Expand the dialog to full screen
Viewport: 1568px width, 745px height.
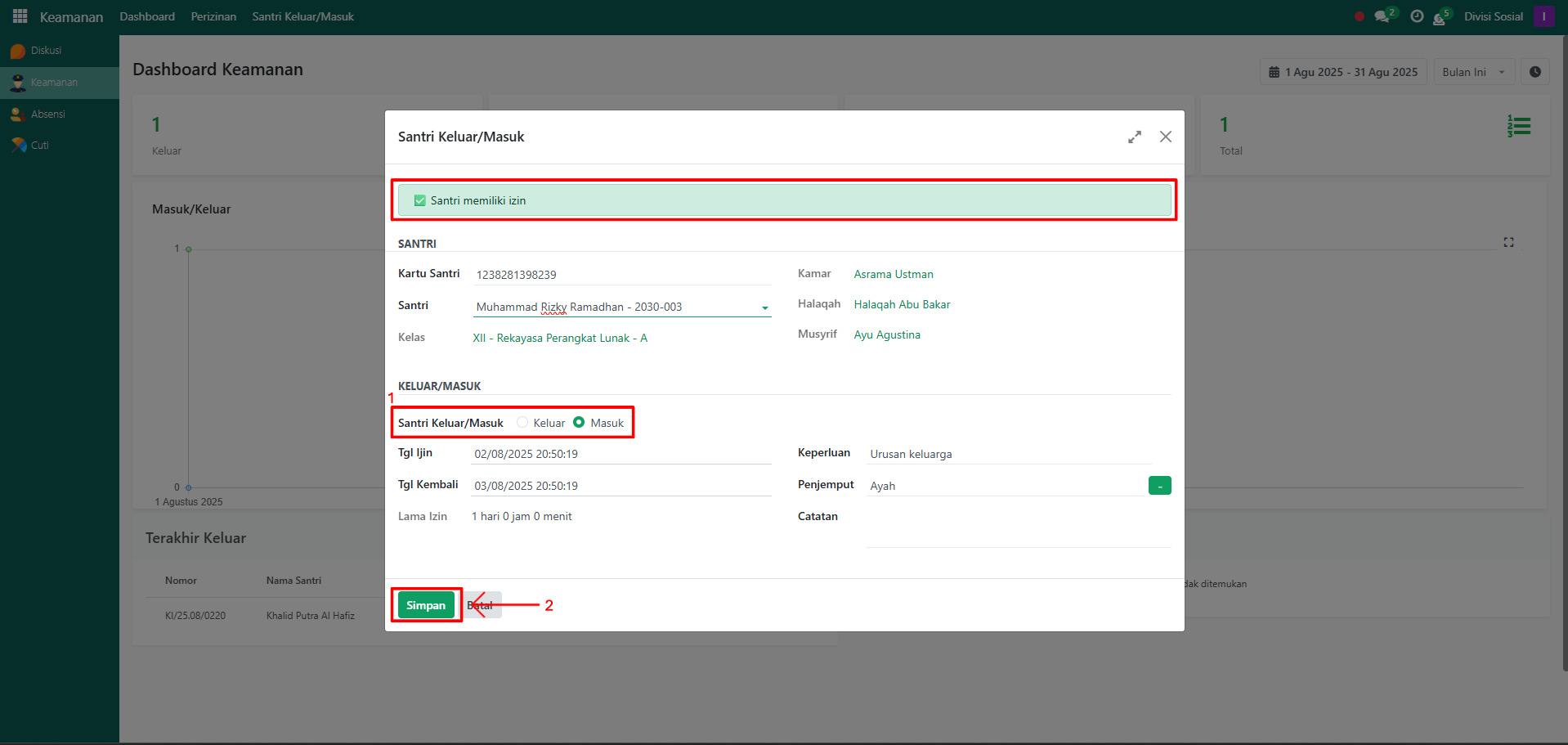coord(1134,137)
